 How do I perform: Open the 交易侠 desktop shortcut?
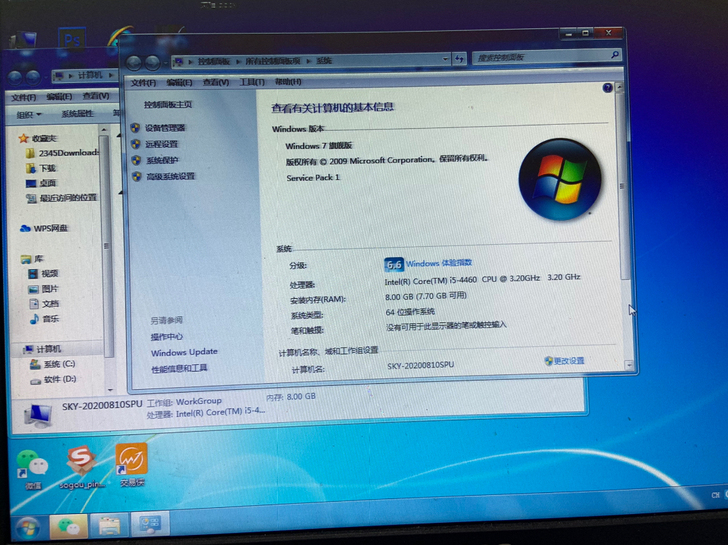point(132,465)
